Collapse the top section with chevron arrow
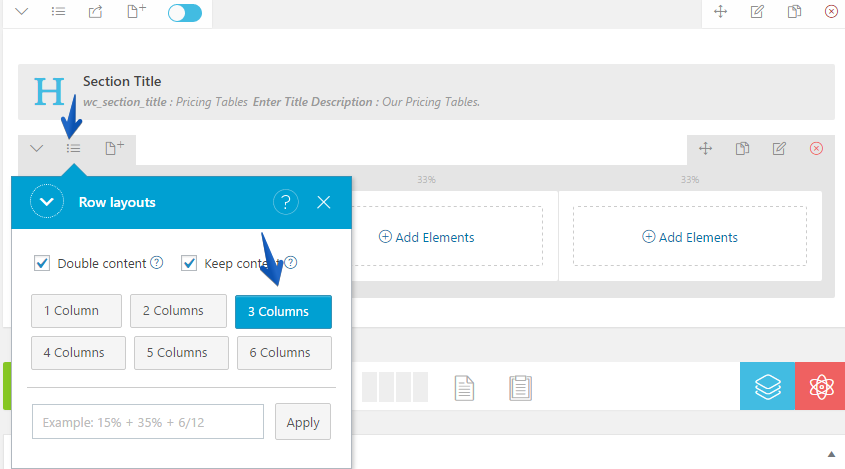Screen dimensions: 845x469 point(21,12)
